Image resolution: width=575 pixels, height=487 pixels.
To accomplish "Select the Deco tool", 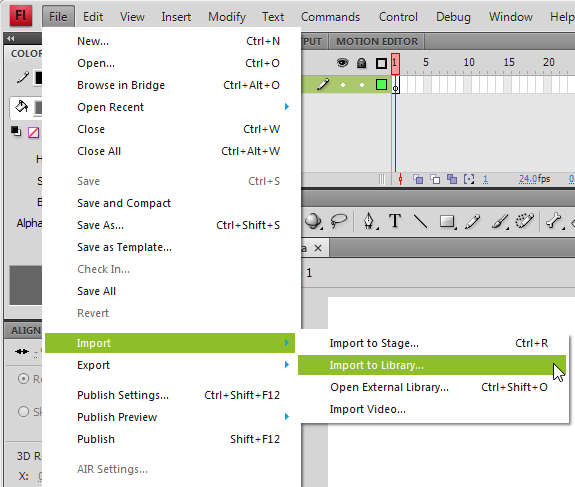I will (x=524, y=221).
